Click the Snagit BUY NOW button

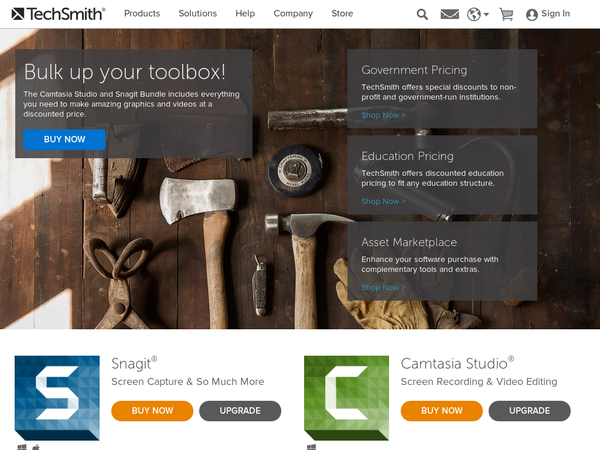click(x=152, y=411)
